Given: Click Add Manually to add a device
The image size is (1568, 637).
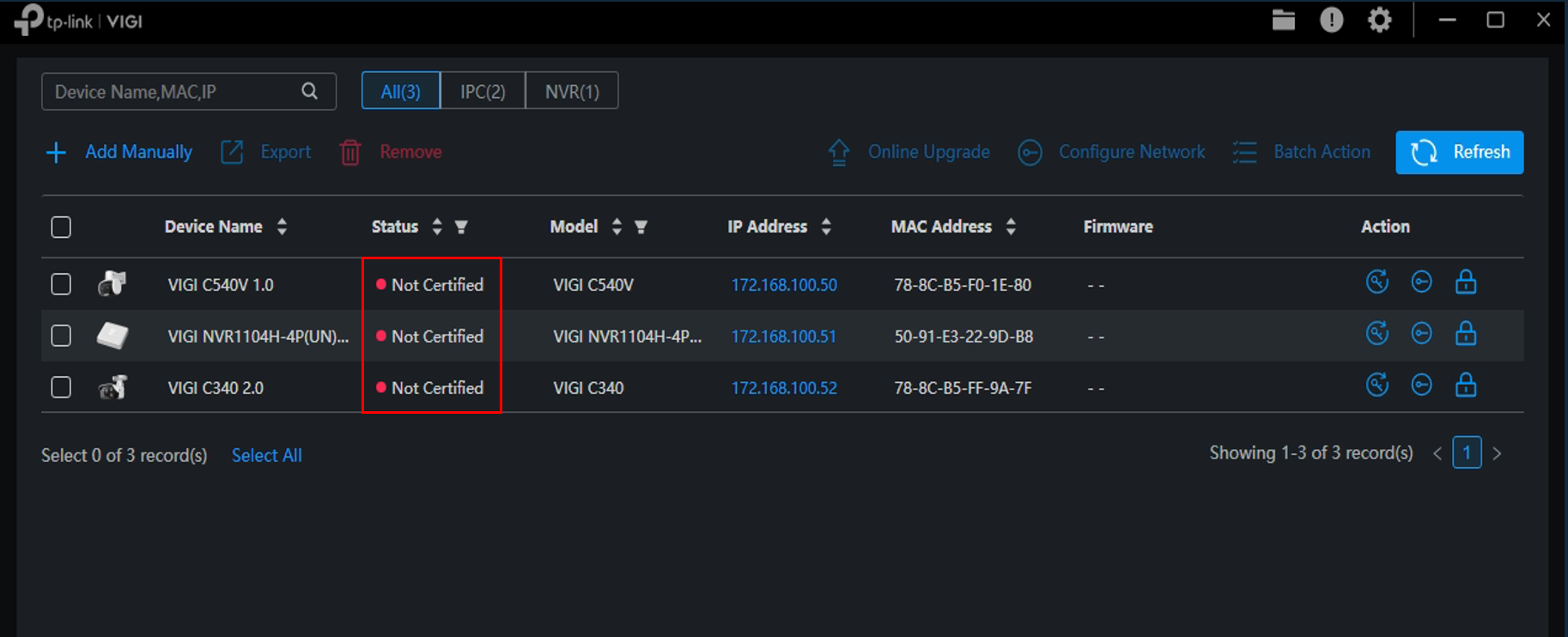Looking at the screenshot, I should (x=119, y=152).
